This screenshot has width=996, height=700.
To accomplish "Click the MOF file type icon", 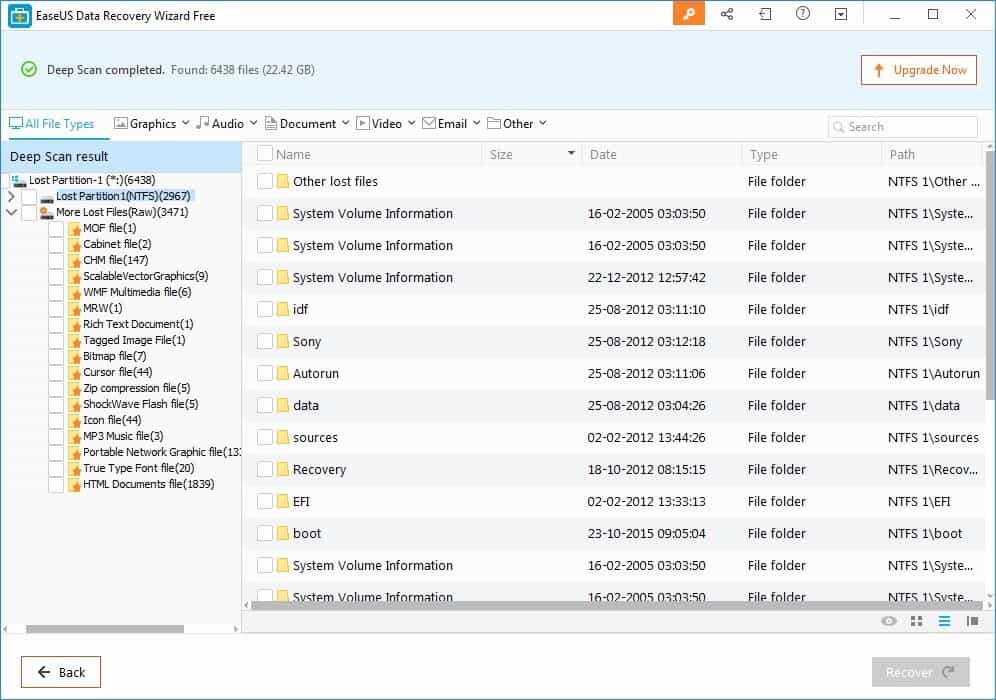I will (x=74, y=229).
